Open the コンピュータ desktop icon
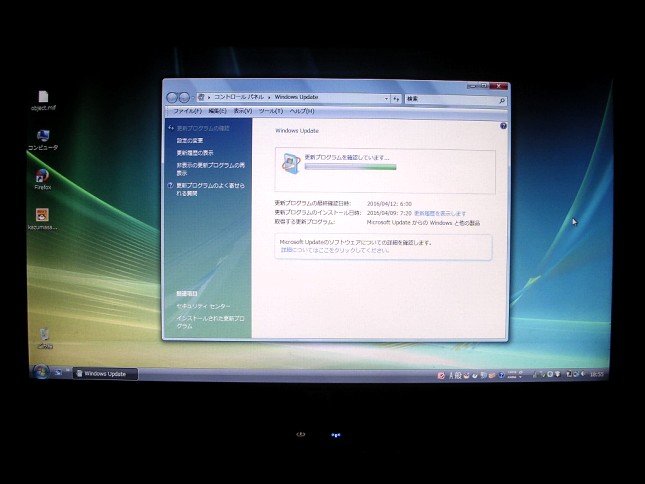This screenshot has width=645, height=484. click(x=43, y=140)
